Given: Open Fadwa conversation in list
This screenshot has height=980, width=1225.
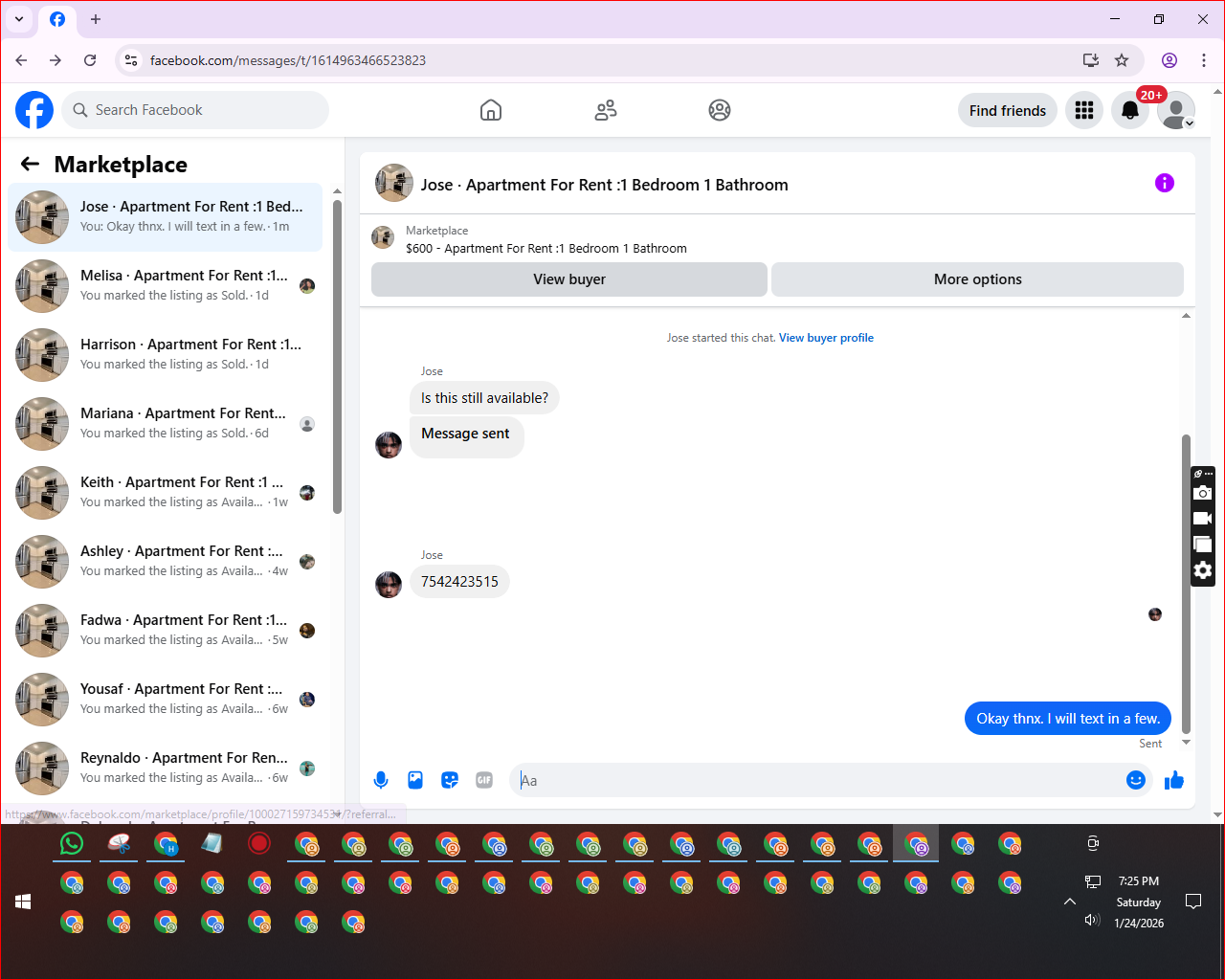Looking at the screenshot, I should pos(166,631).
